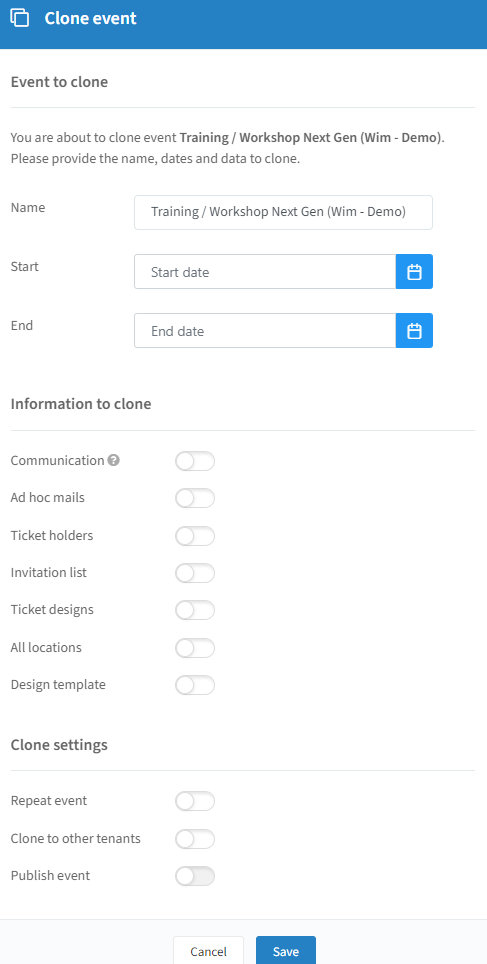Enable the Invitation list switch

tap(195, 573)
